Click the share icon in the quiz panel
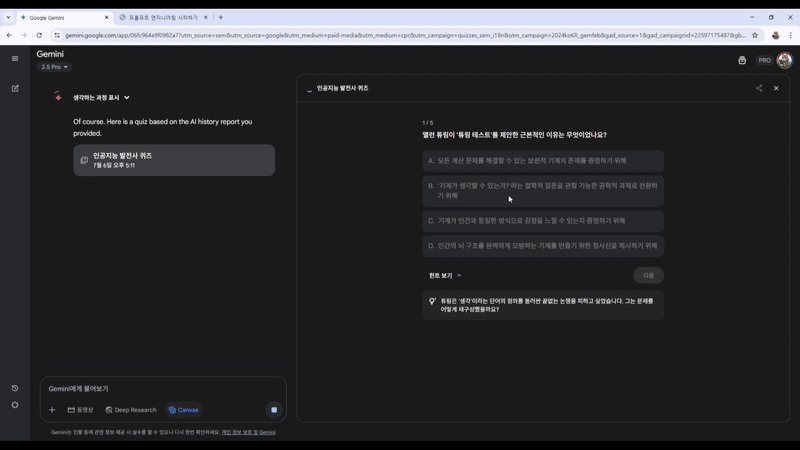This screenshot has width=800, height=450. click(x=759, y=88)
